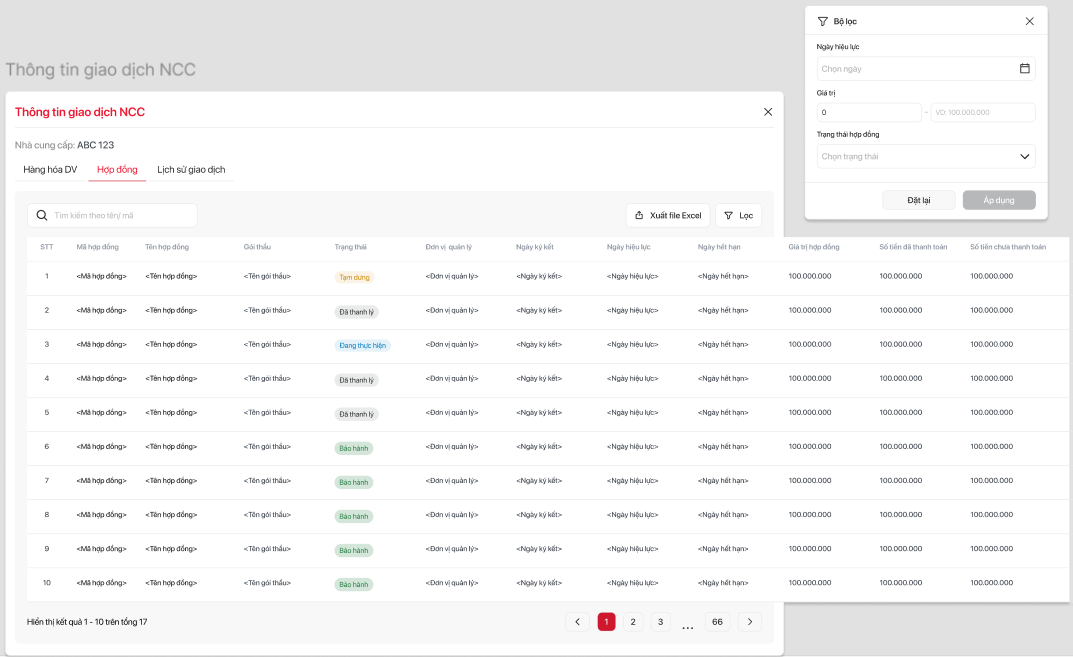The width and height of the screenshot is (1073, 657).
Task: Click the Tạm dừng status badge in row 1
Action: [354, 277]
